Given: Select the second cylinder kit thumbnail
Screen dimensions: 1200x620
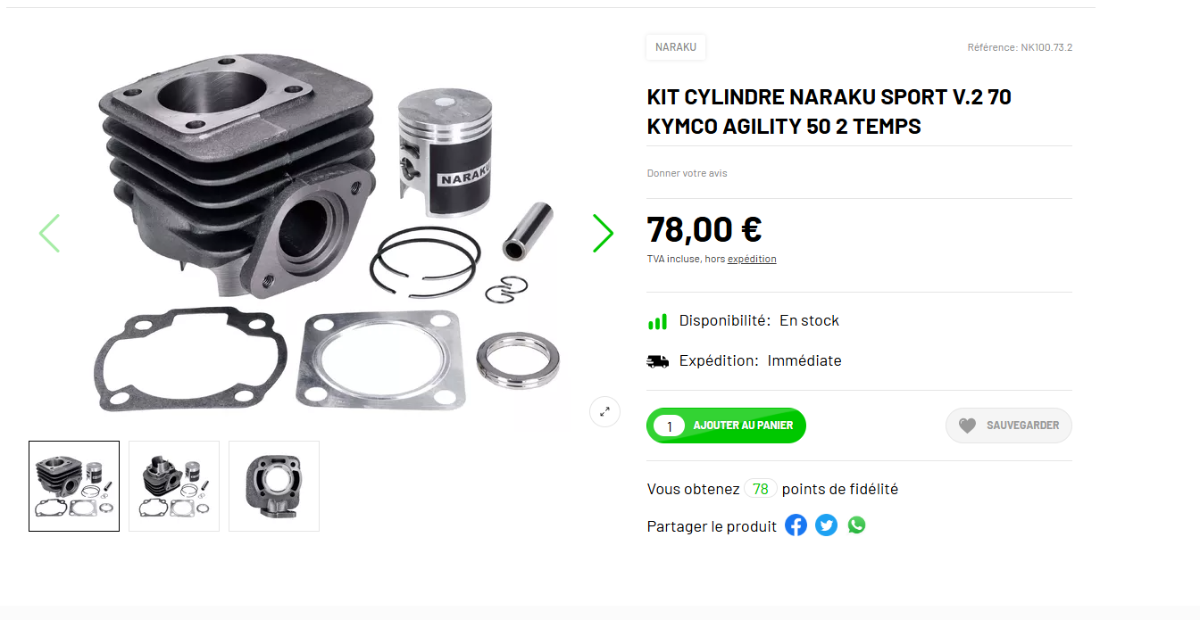Looking at the screenshot, I should pos(174,486).
